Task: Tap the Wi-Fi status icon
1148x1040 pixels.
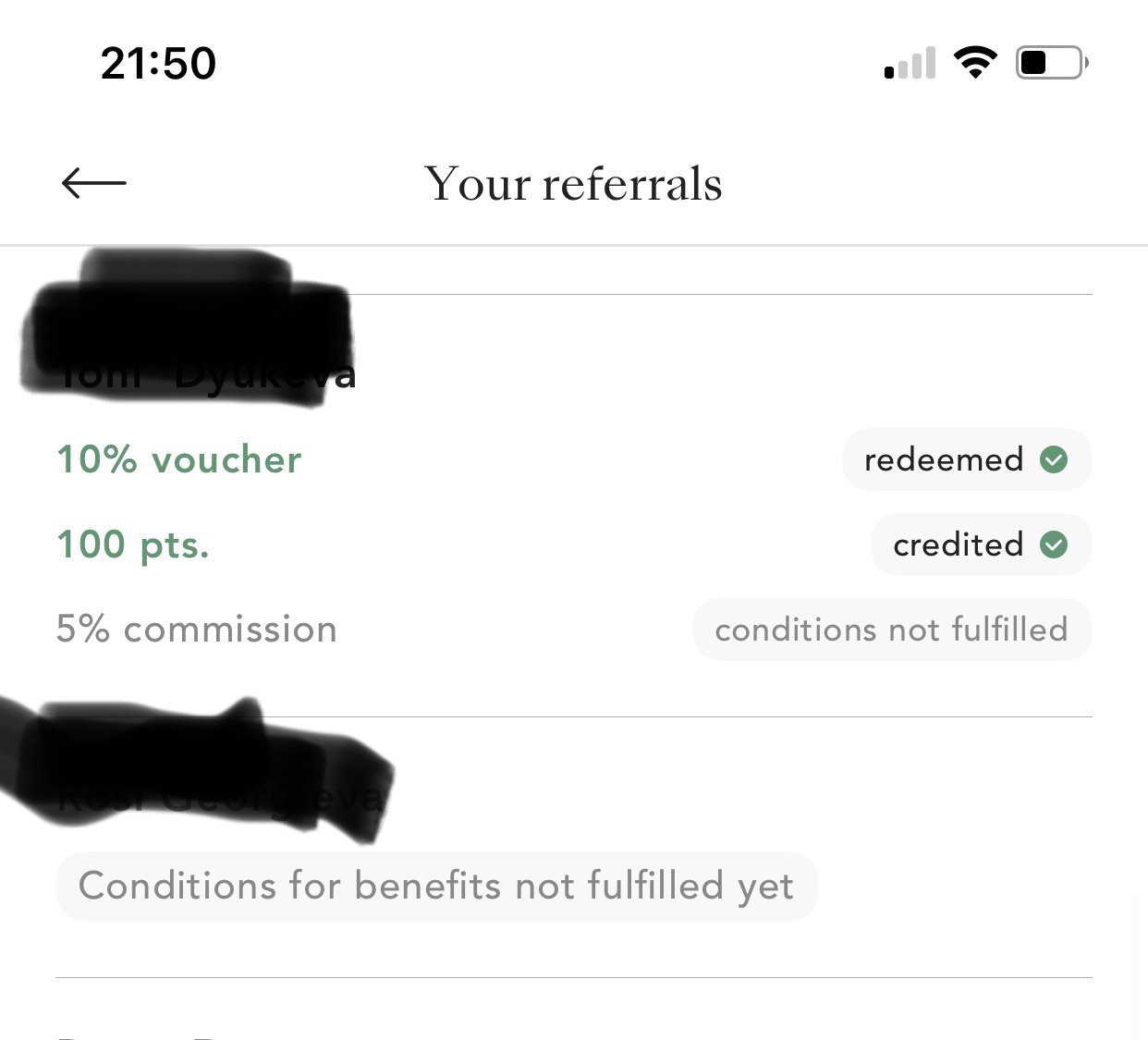Action: [975, 63]
